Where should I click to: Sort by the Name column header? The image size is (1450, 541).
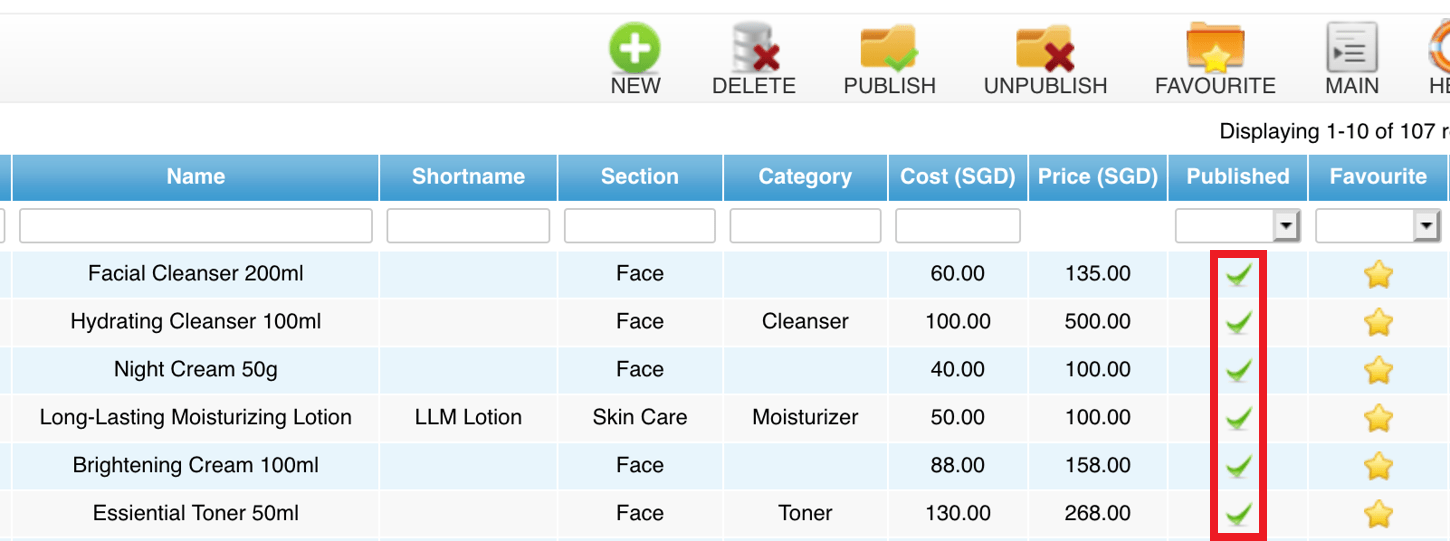pos(196,177)
